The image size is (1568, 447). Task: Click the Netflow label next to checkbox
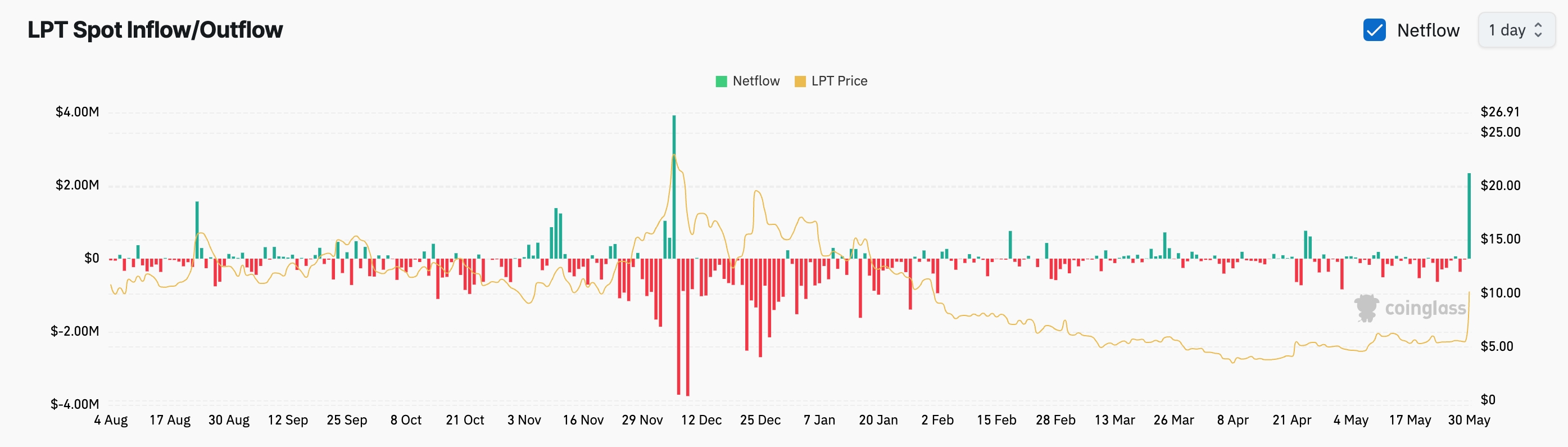[x=1428, y=30]
